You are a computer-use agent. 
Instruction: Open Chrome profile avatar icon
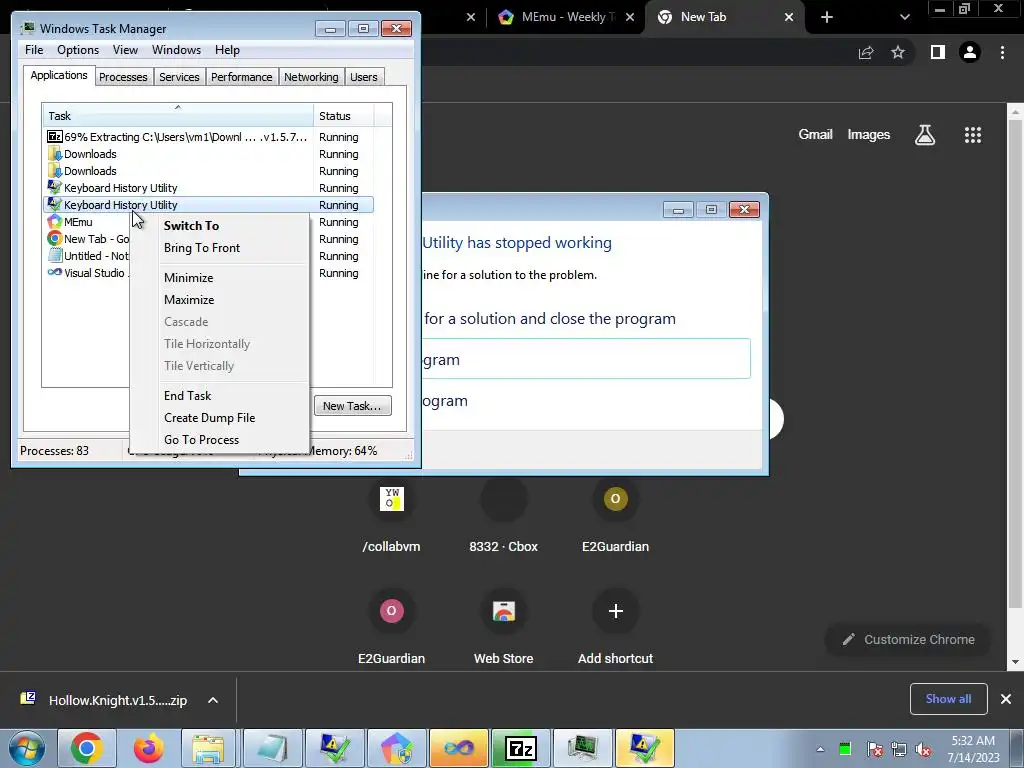970,52
